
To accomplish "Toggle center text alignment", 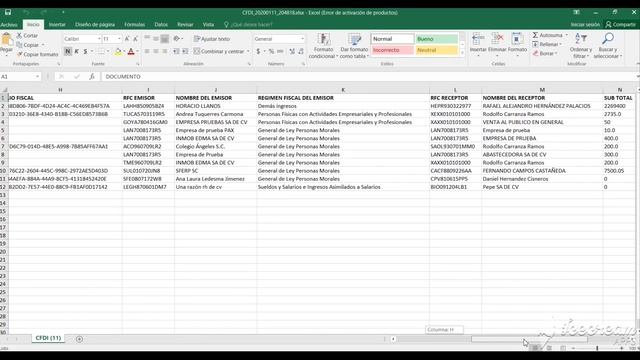I will 156,51.
